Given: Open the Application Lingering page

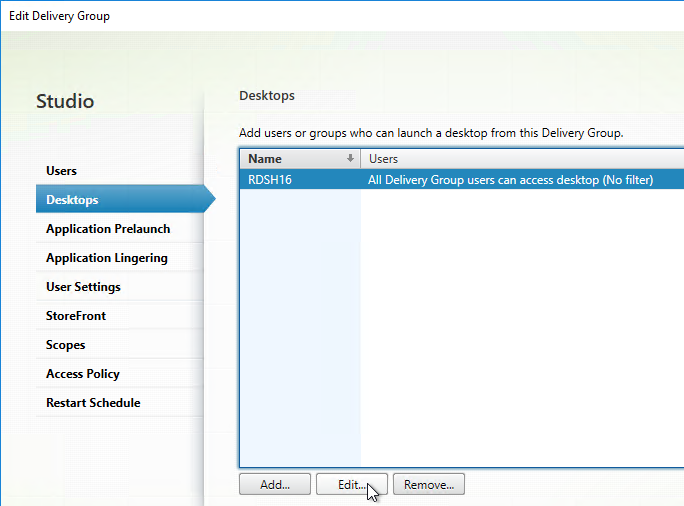Looking at the screenshot, I should pos(107,258).
